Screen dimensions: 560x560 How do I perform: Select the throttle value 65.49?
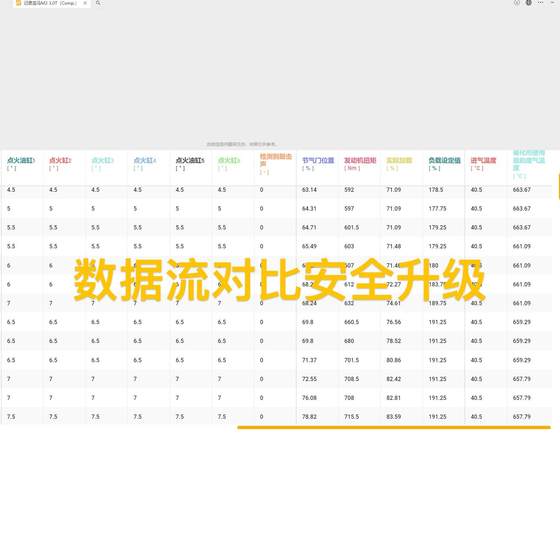309,246
